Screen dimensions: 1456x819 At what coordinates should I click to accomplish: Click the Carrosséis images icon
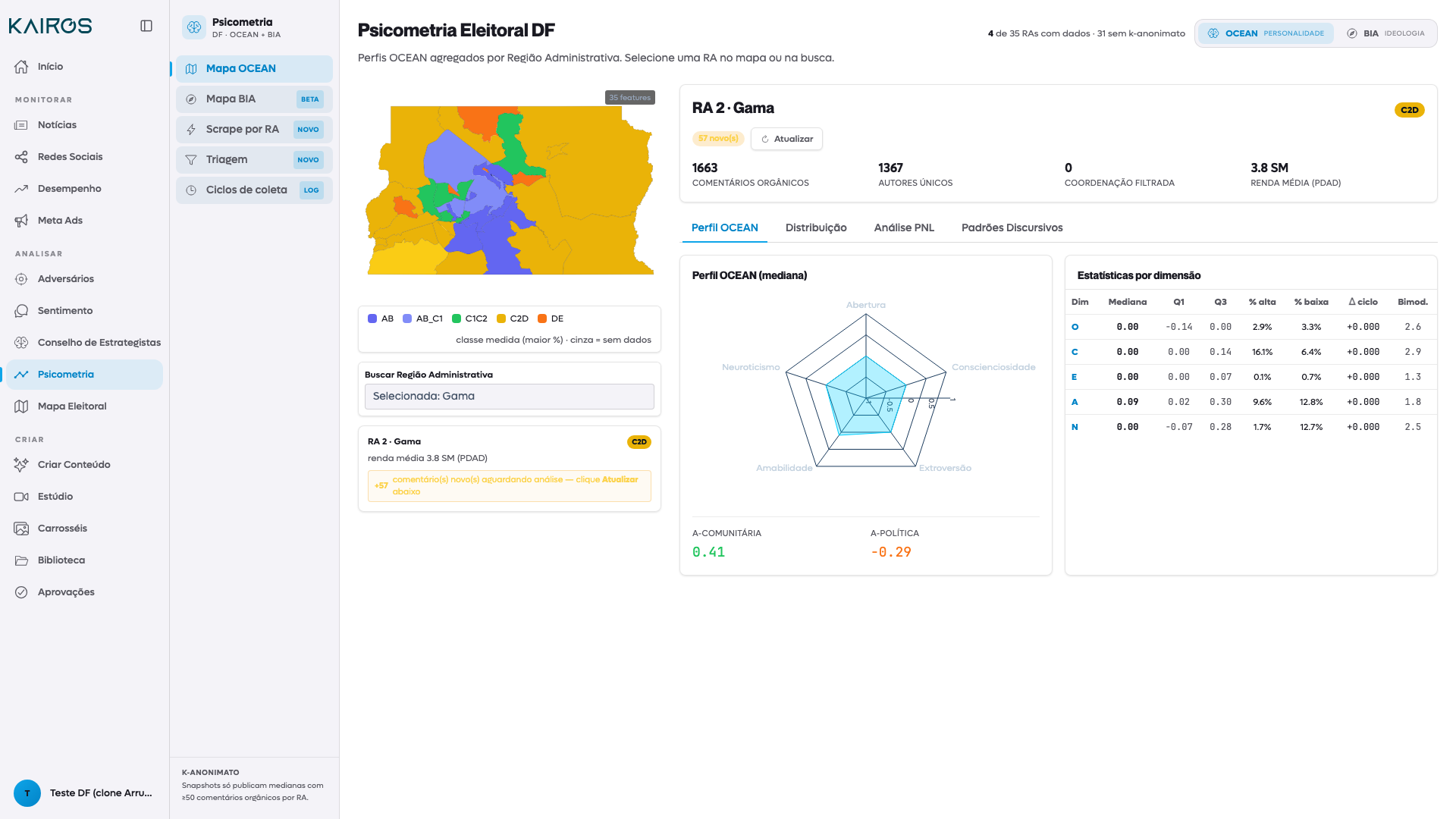pos(21,529)
